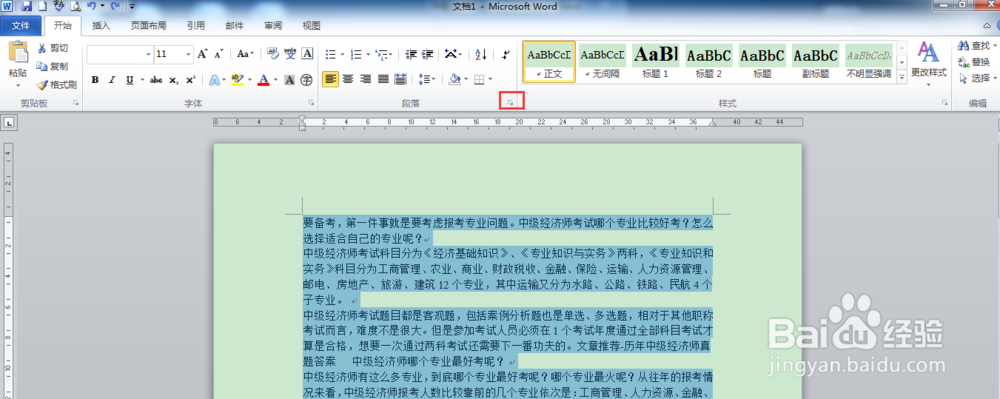This screenshot has height=399, width=1000.
Task: Toggle Align Text Right
Action: click(x=365, y=80)
